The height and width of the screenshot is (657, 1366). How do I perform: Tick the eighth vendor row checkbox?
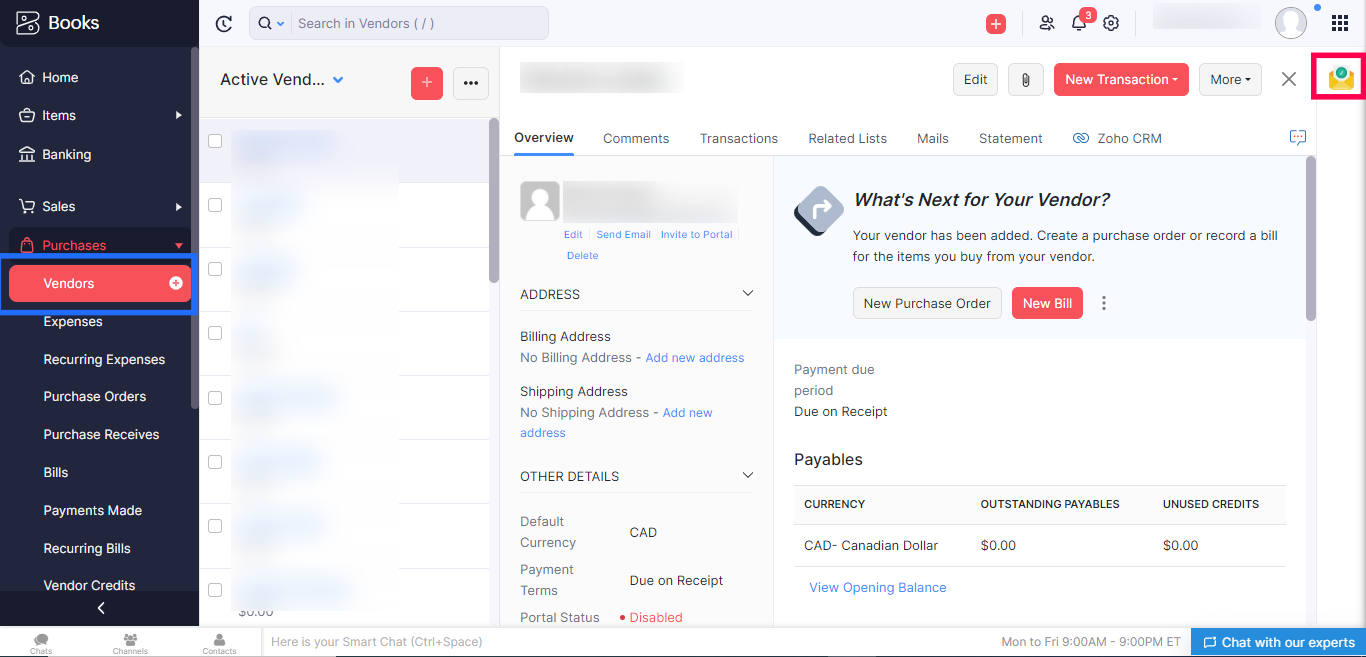(215, 589)
